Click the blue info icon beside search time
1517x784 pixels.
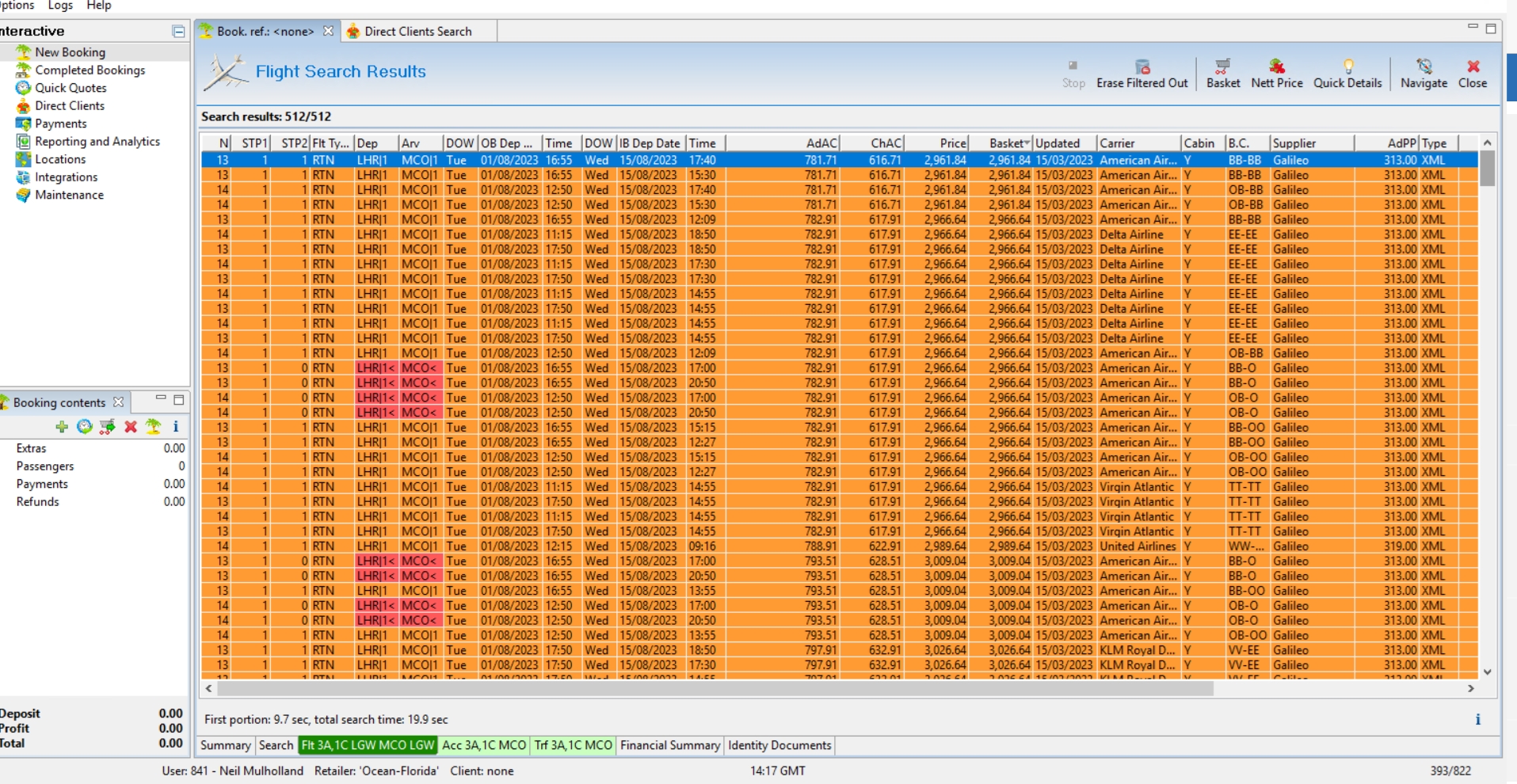1477,719
